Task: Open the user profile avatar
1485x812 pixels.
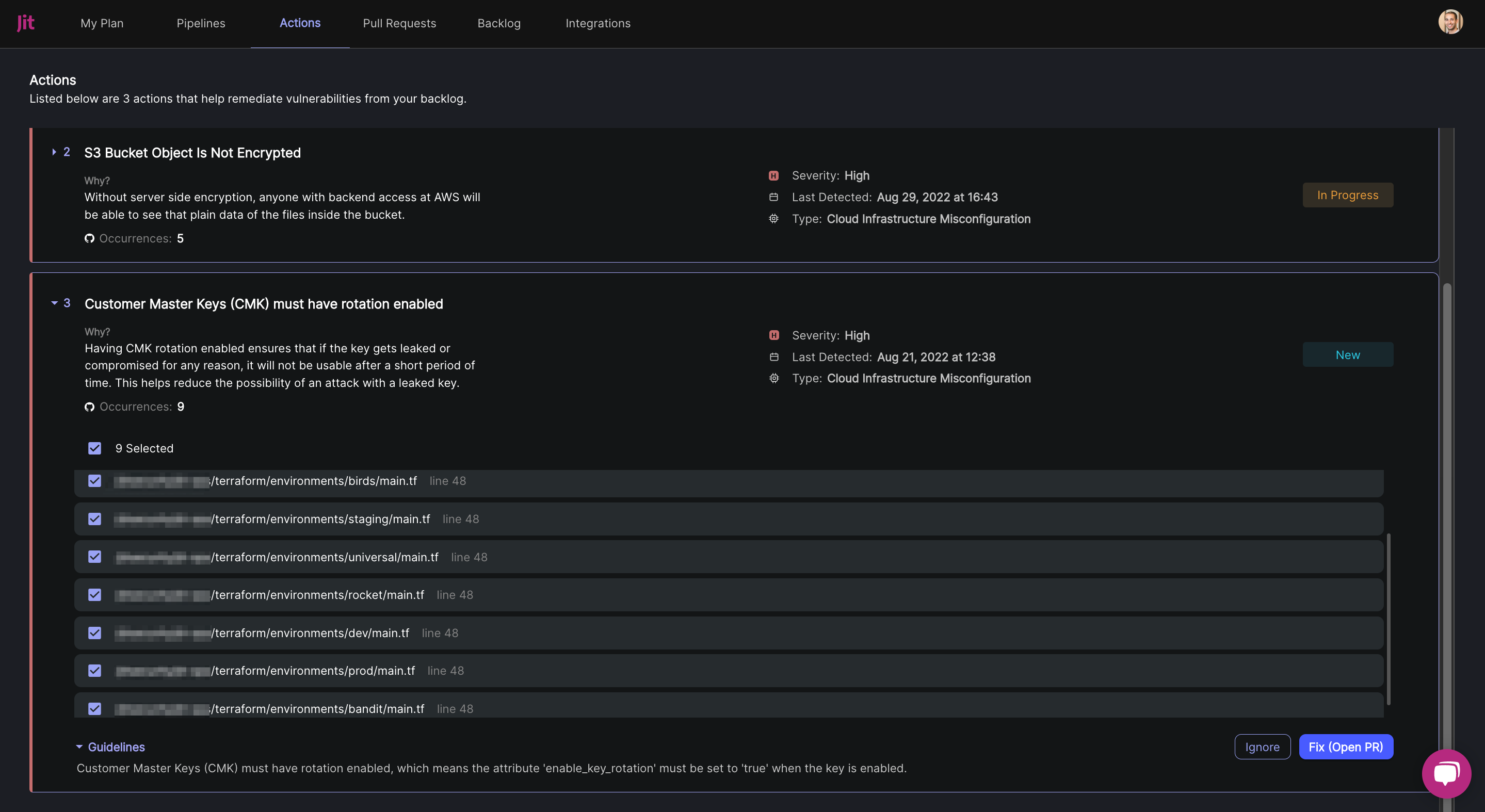Action: pos(1450,23)
